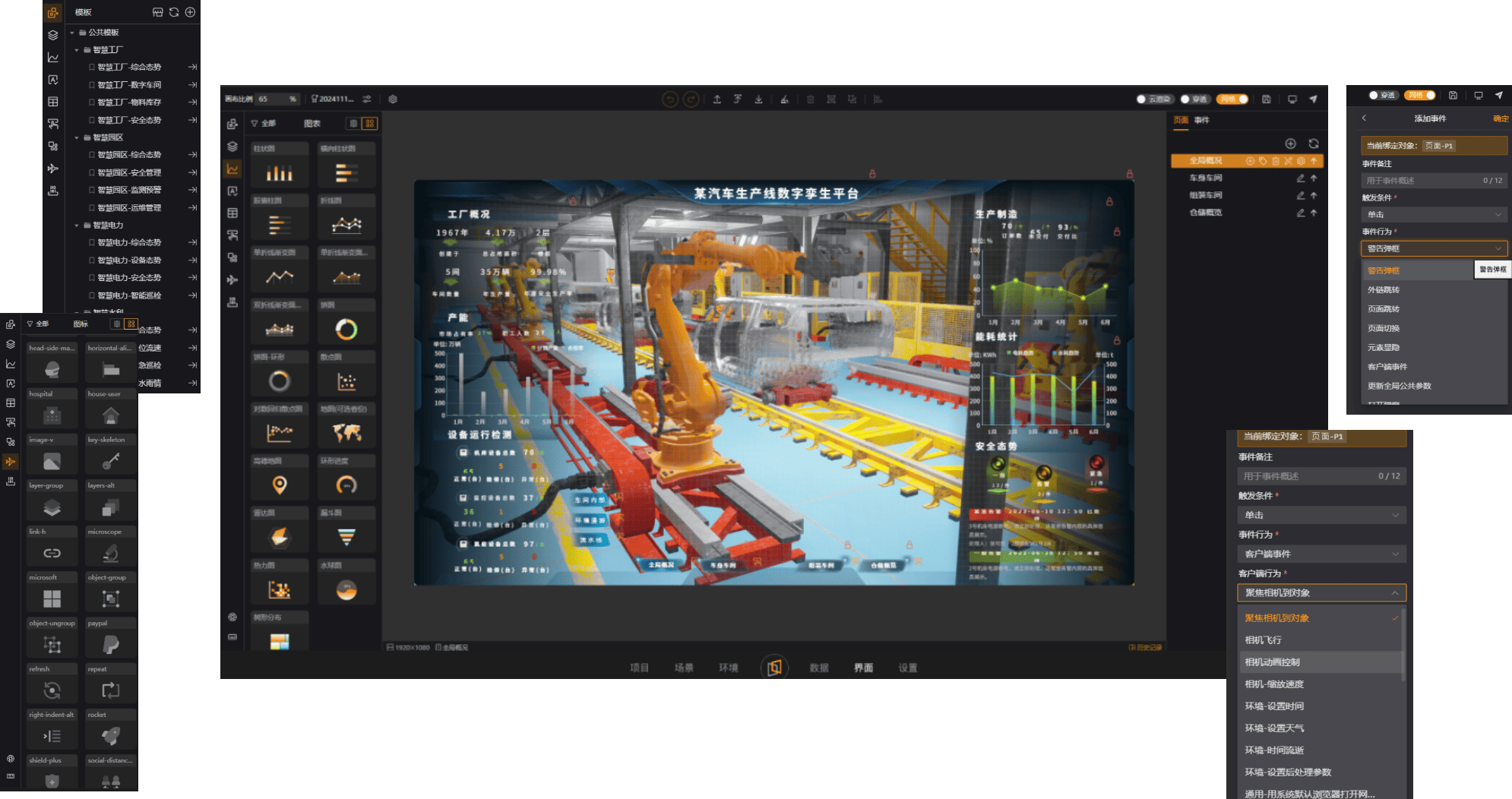Click the redo arrow in the top toolbar

tap(691, 99)
